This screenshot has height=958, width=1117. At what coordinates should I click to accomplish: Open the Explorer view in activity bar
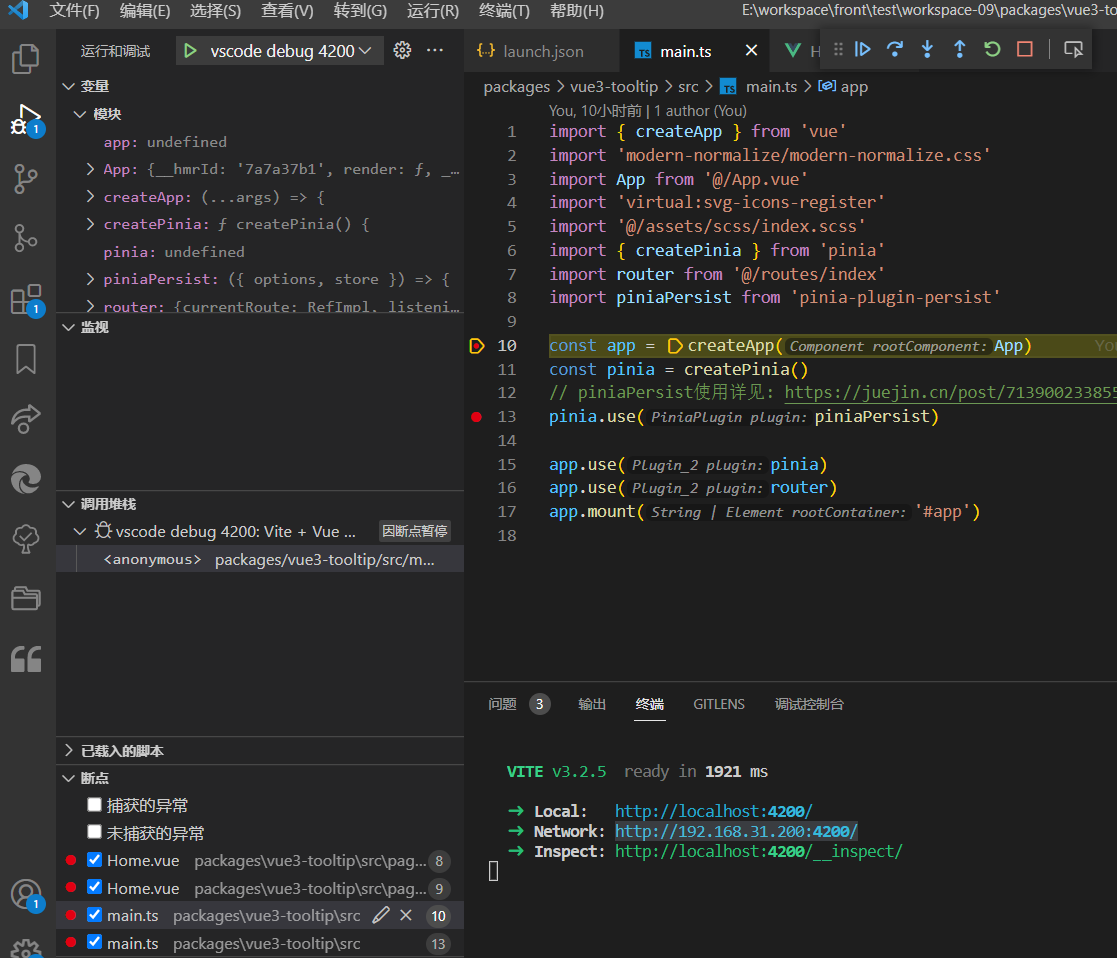(25, 59)
